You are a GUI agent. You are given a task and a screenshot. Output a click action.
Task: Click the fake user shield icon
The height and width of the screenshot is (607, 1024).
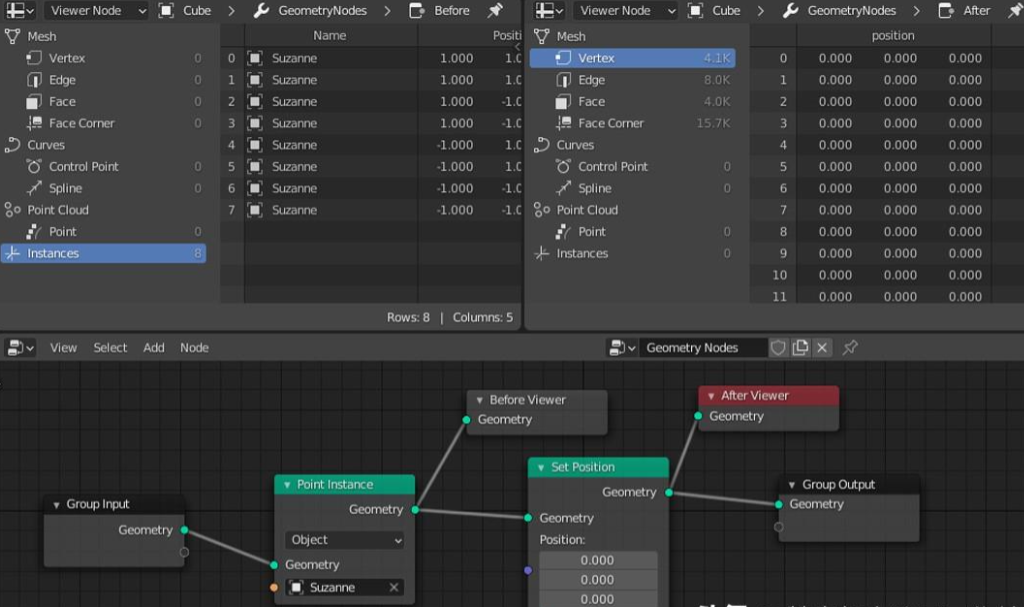(x=779, y=348)
